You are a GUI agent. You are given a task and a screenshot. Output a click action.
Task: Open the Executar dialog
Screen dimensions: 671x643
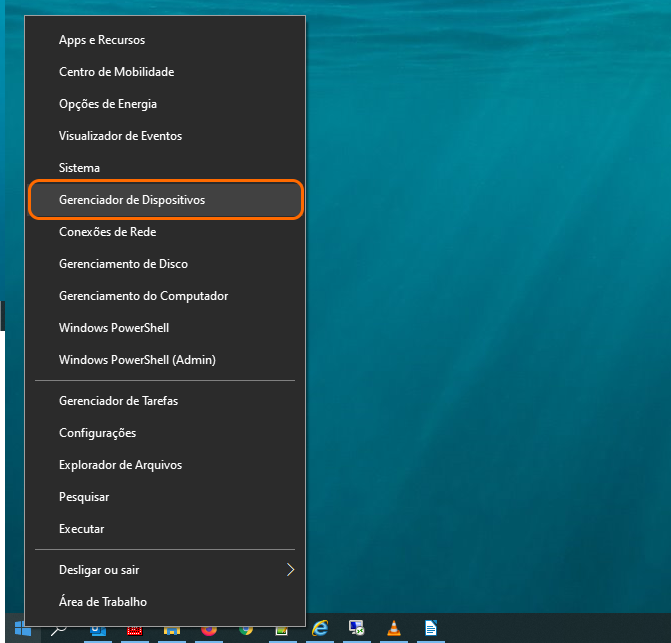(165, 529)
